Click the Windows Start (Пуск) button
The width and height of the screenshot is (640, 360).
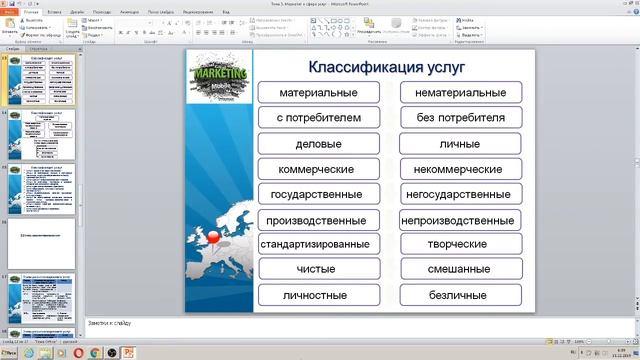(x=9, y=353)
